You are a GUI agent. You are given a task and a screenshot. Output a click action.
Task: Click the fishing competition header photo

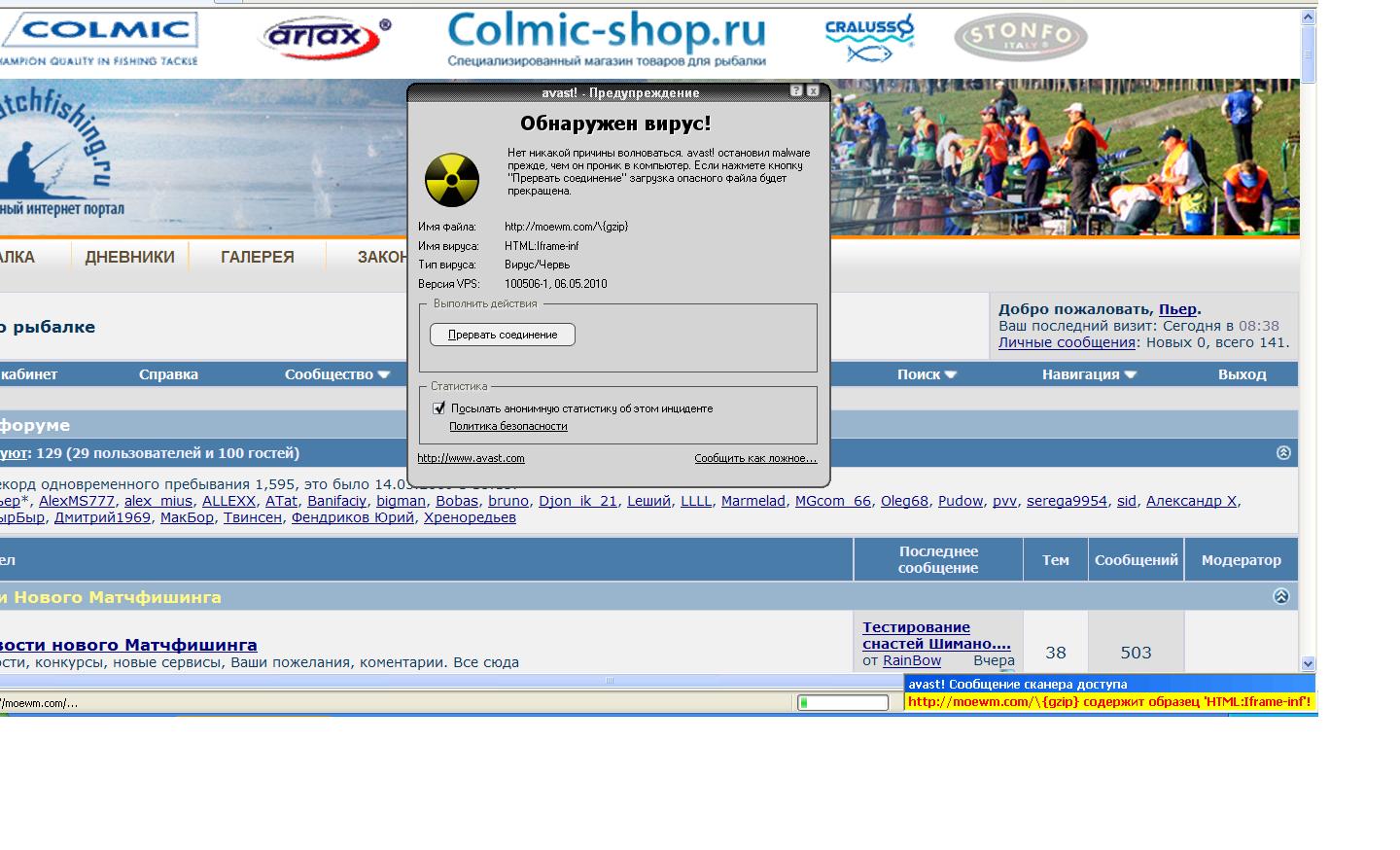click(x=1066, y=158)
